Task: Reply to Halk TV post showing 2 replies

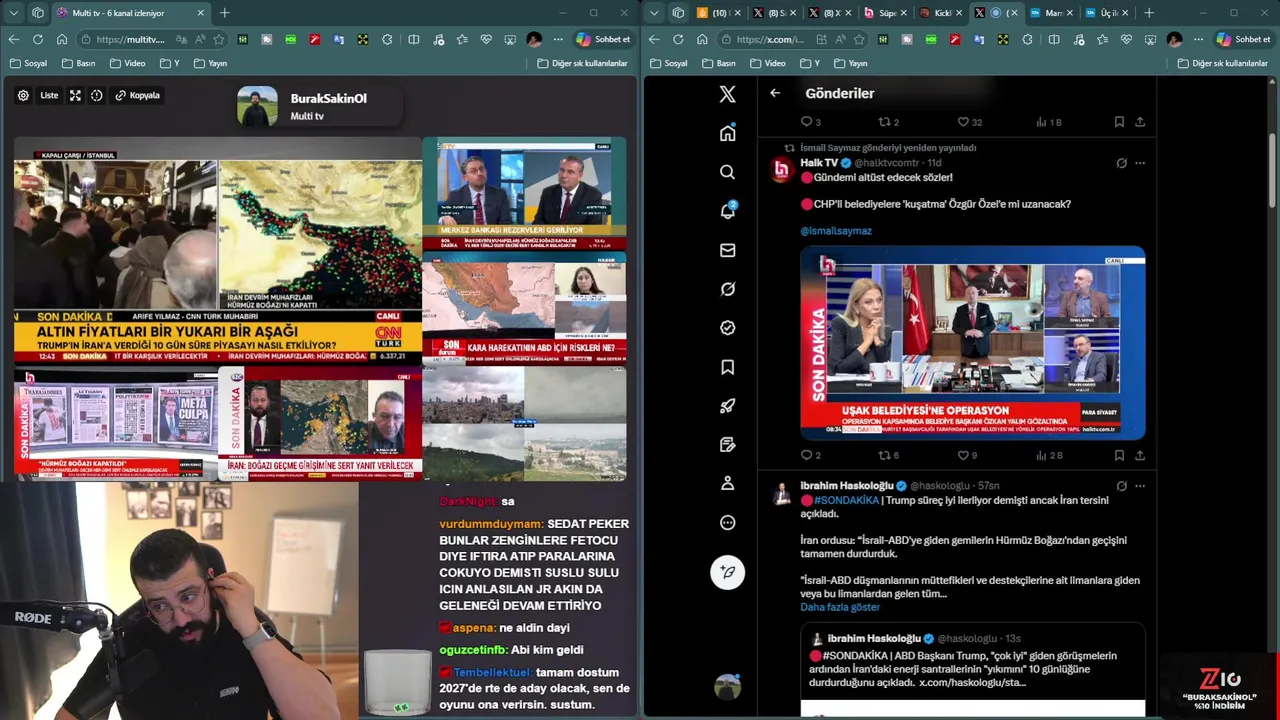Action: [x=810, y=455]
